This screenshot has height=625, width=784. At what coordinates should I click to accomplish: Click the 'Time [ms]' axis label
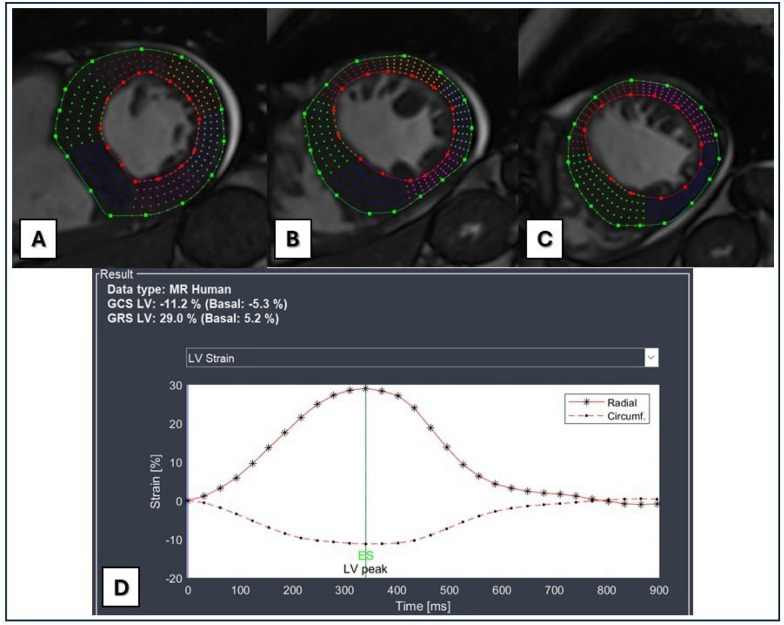pyautogui.click(x=423, y=606)
